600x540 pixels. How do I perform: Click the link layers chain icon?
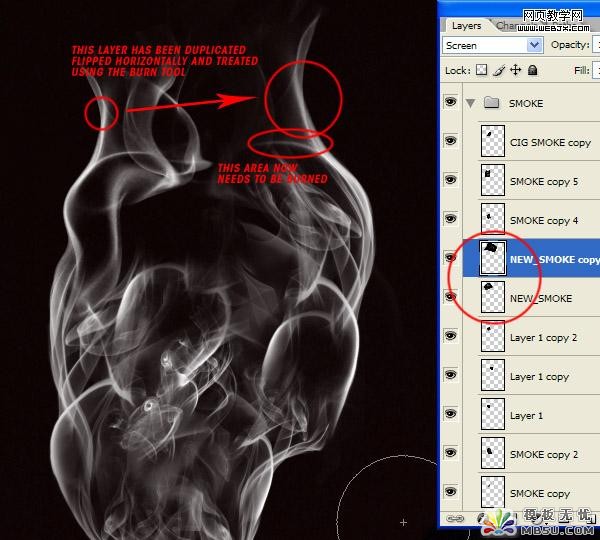pos(455,519)
